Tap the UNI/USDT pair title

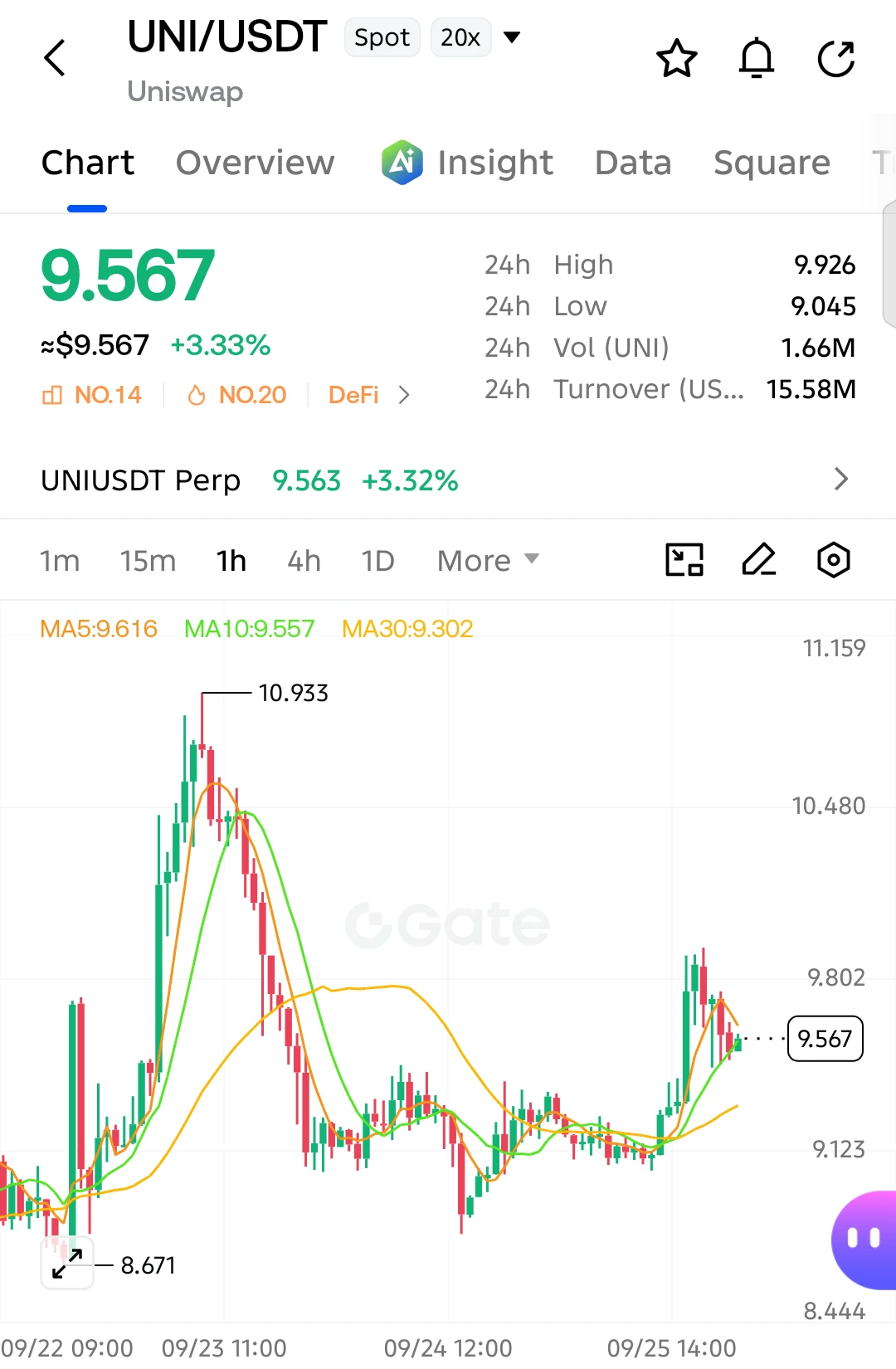click(x=227, y=37)
